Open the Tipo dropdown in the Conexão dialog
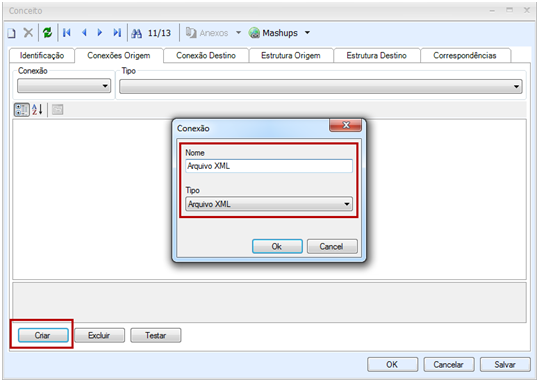The image size is (539, 382). click(269, 204)
